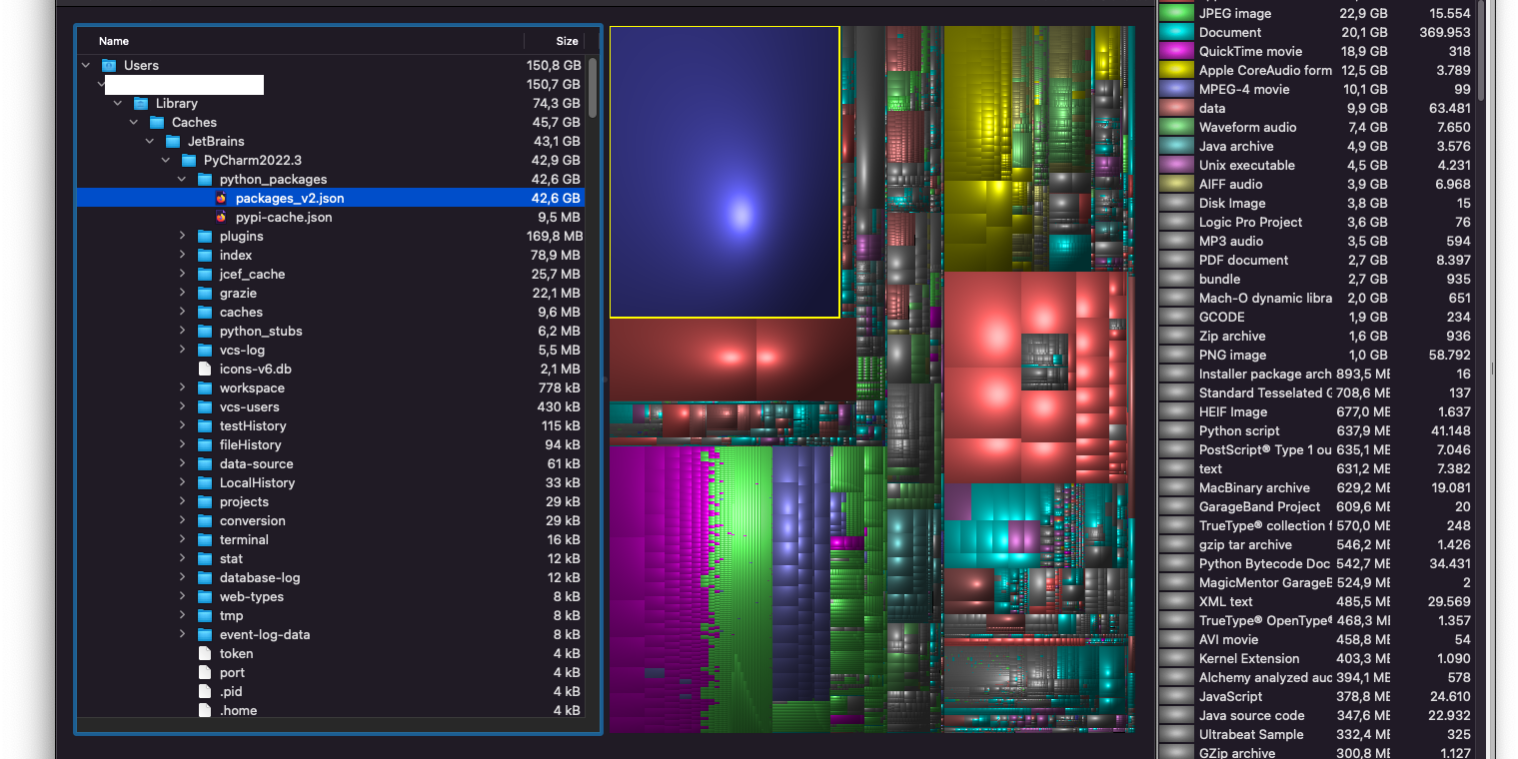Sort by the Name column header

(114, 41)
